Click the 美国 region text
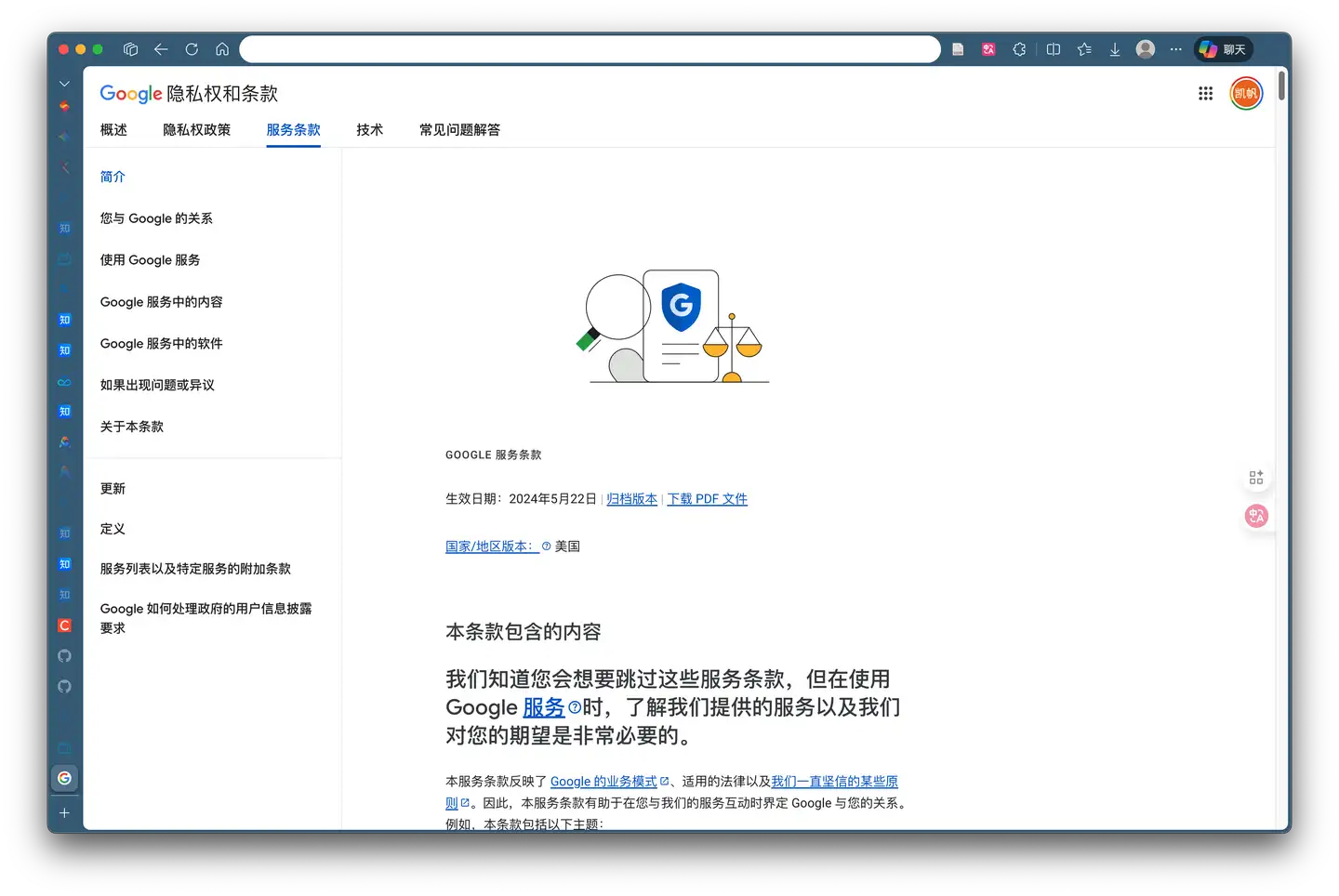The image size is (1339, 896). click(x=567, y=547)
